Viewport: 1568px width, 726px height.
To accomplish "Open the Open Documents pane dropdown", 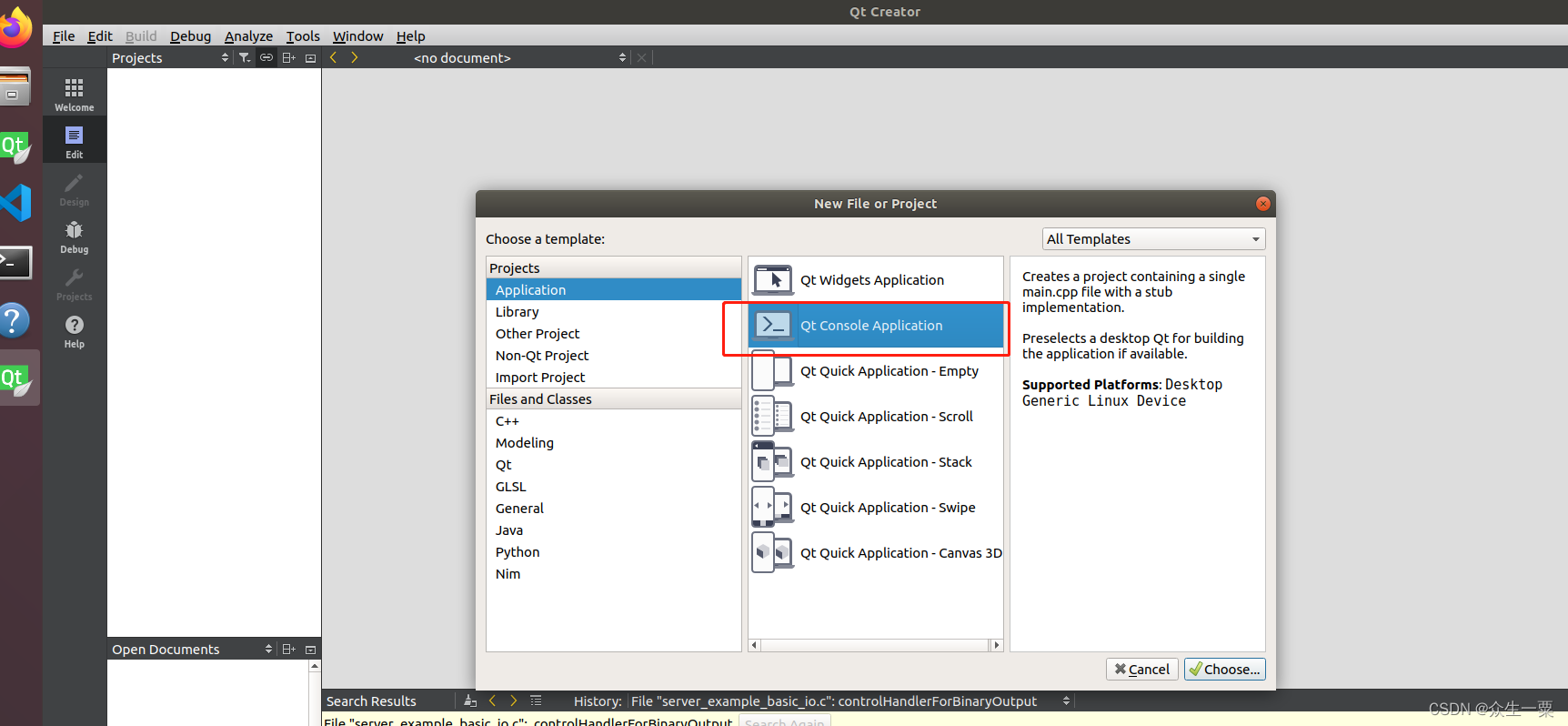I will tap(192, 649).
